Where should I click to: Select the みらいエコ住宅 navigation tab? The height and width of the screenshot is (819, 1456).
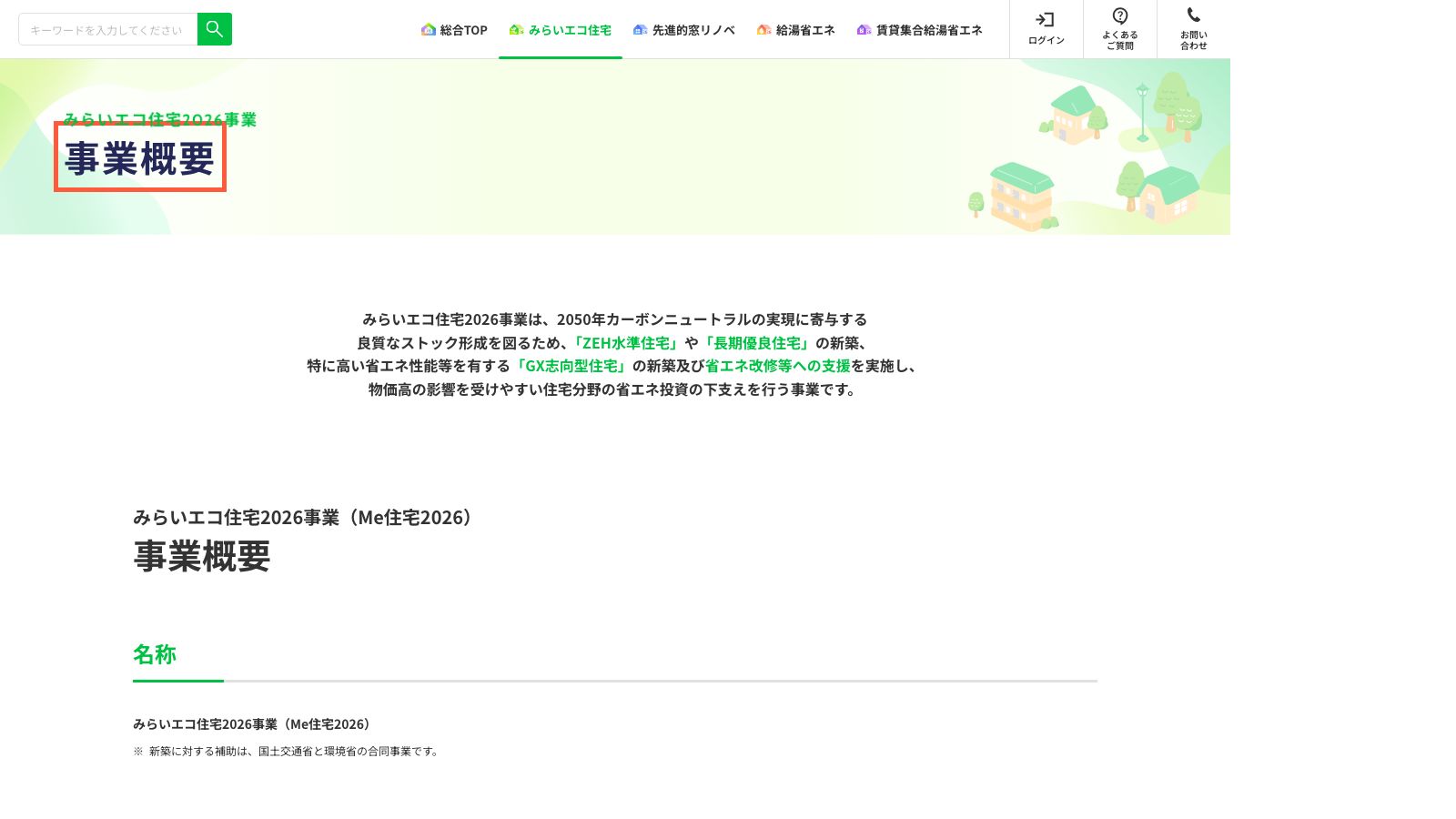[x=560, y=30]
